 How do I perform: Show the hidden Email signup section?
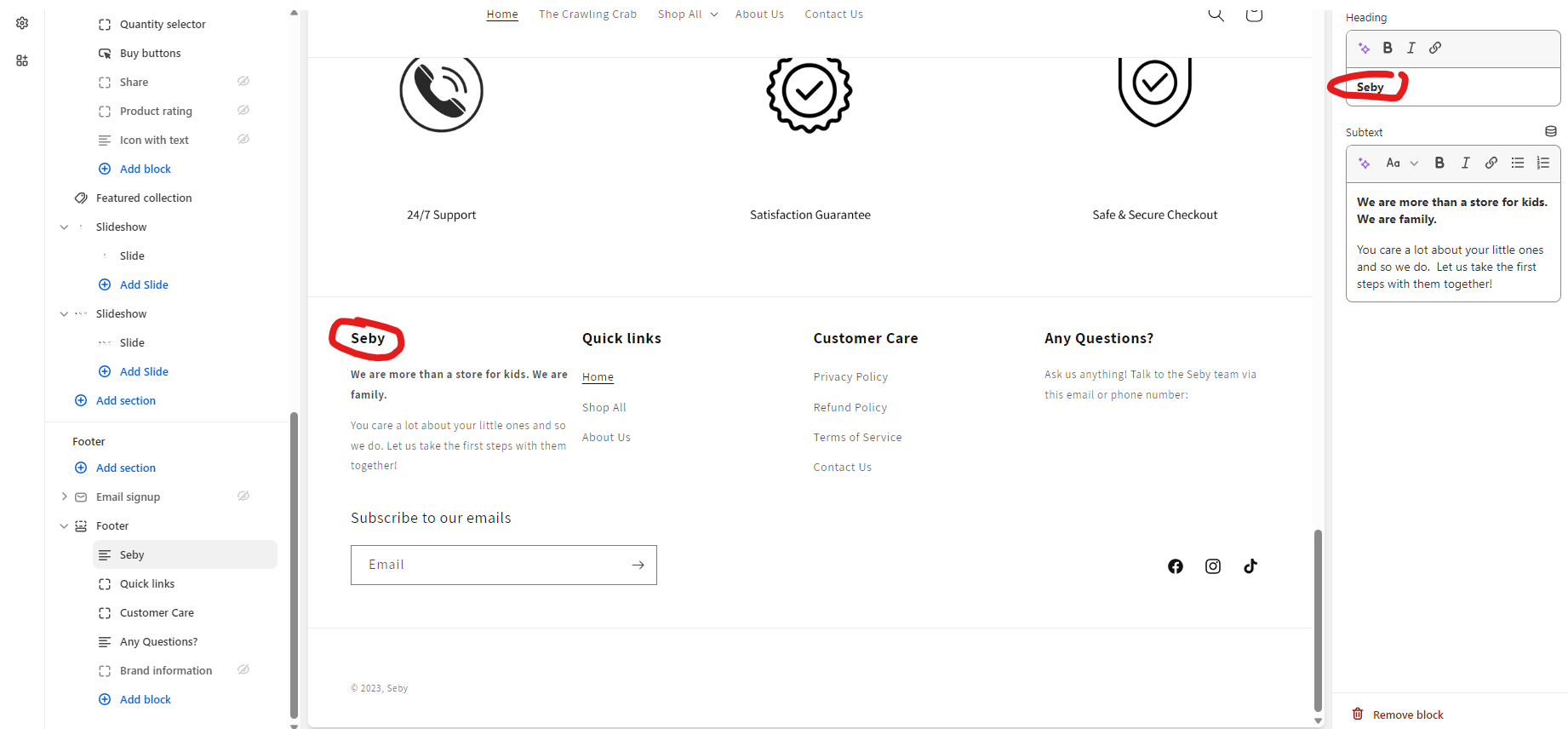[243, 496]
